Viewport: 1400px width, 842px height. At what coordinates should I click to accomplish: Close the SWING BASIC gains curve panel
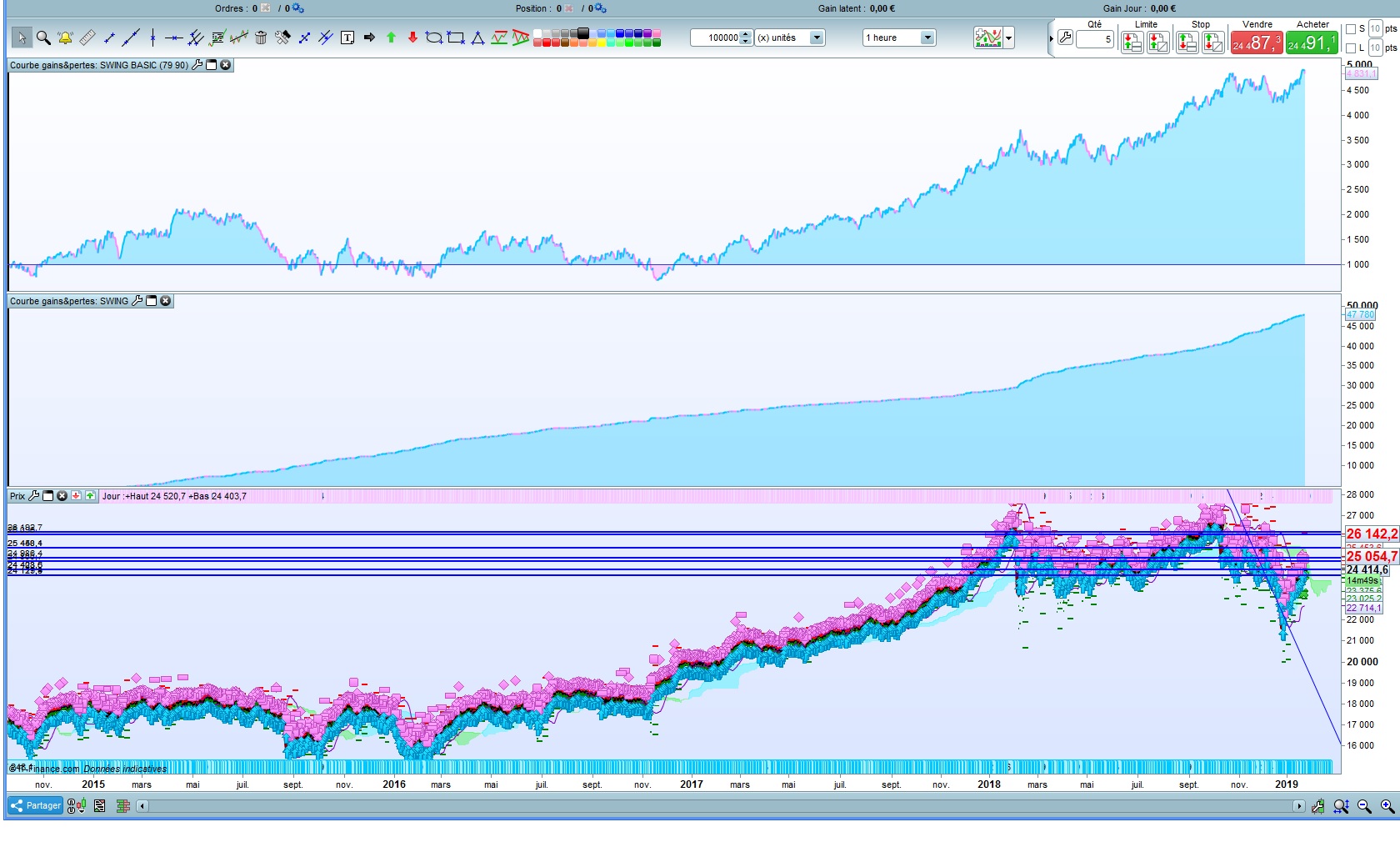pyautogui.click(x=226, y=65)
